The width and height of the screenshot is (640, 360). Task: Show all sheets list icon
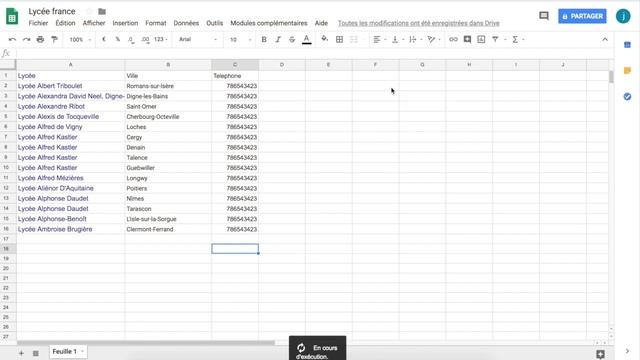[x=36, y=353]
